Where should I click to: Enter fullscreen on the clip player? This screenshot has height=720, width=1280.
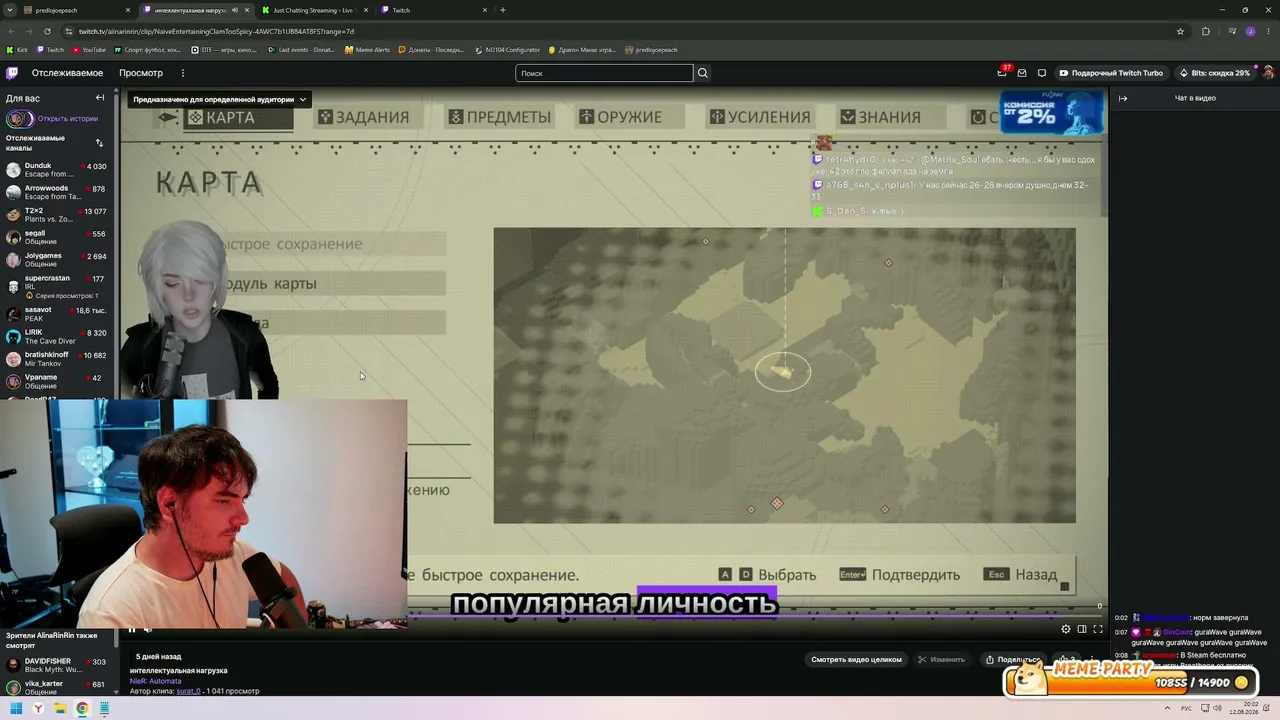coord(1098,629)
